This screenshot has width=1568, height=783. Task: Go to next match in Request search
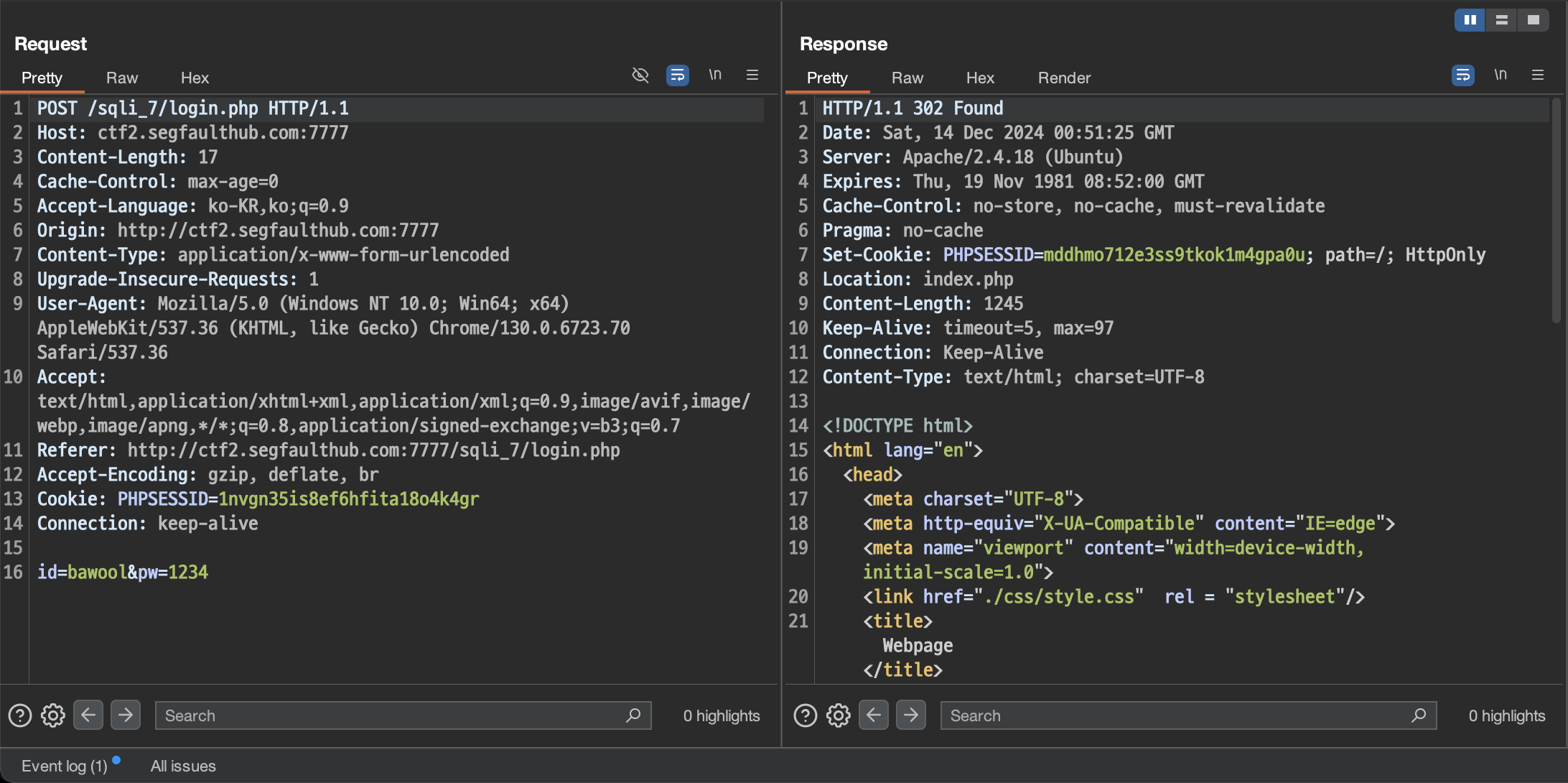pyautogui.click(x=126, y=715)
